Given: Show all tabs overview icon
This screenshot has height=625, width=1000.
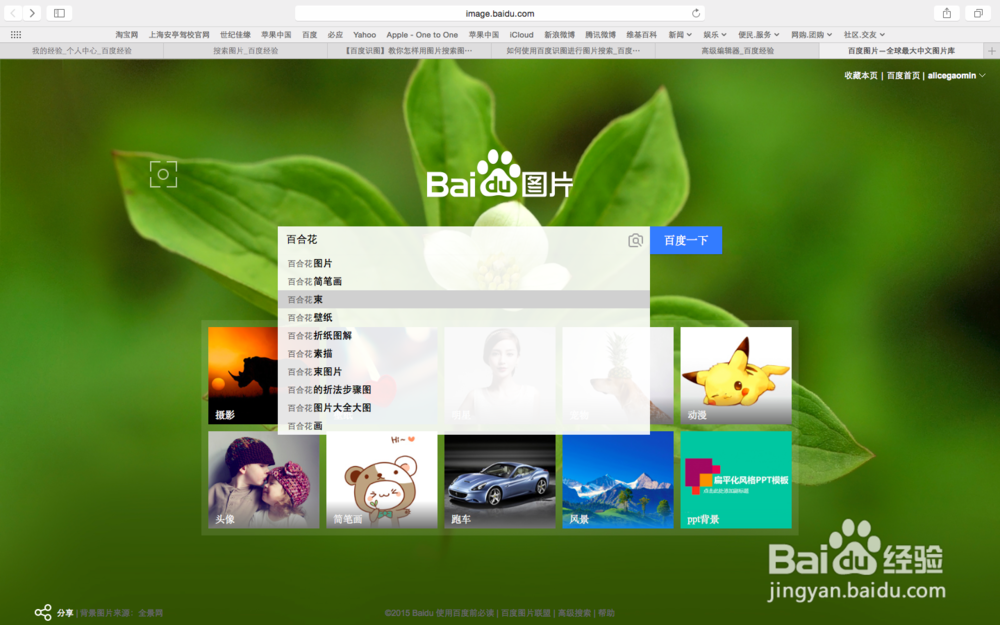Looking at the screenshot, I should click(x=978, y=13).
